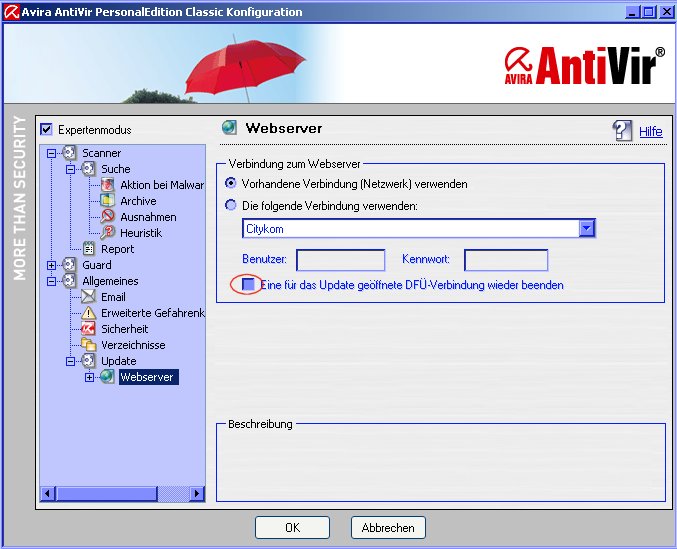Image resolution: width=677 pixels, height=549 pixels.
Task: Click the Aktion bei Malware icon
Action: pos(108,185)
